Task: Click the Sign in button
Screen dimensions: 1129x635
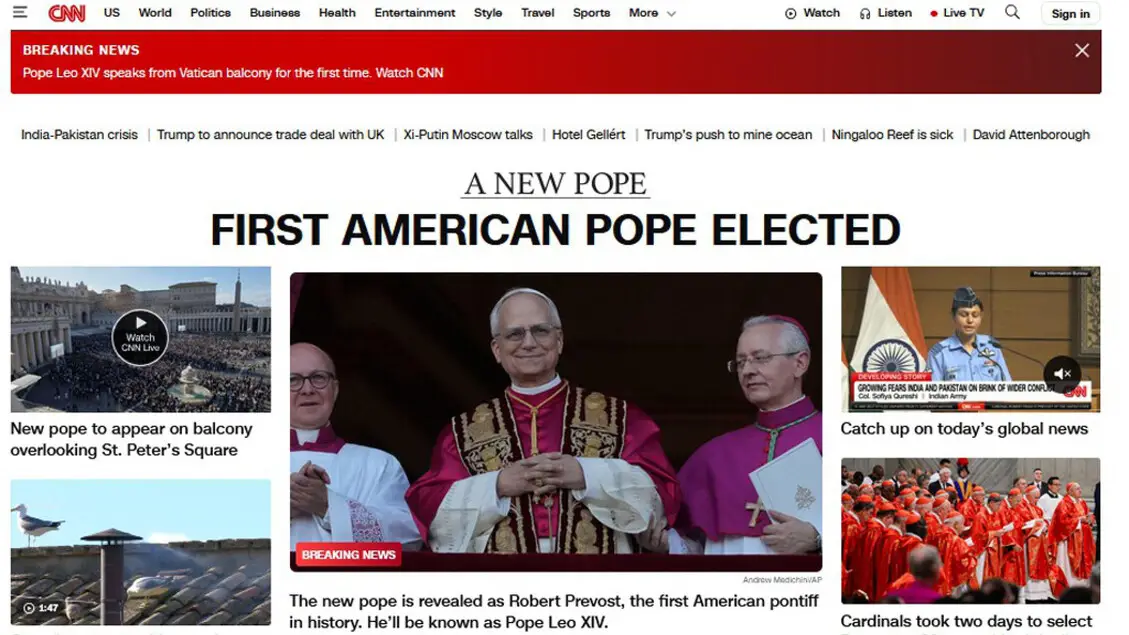Action: [1070, 14]
